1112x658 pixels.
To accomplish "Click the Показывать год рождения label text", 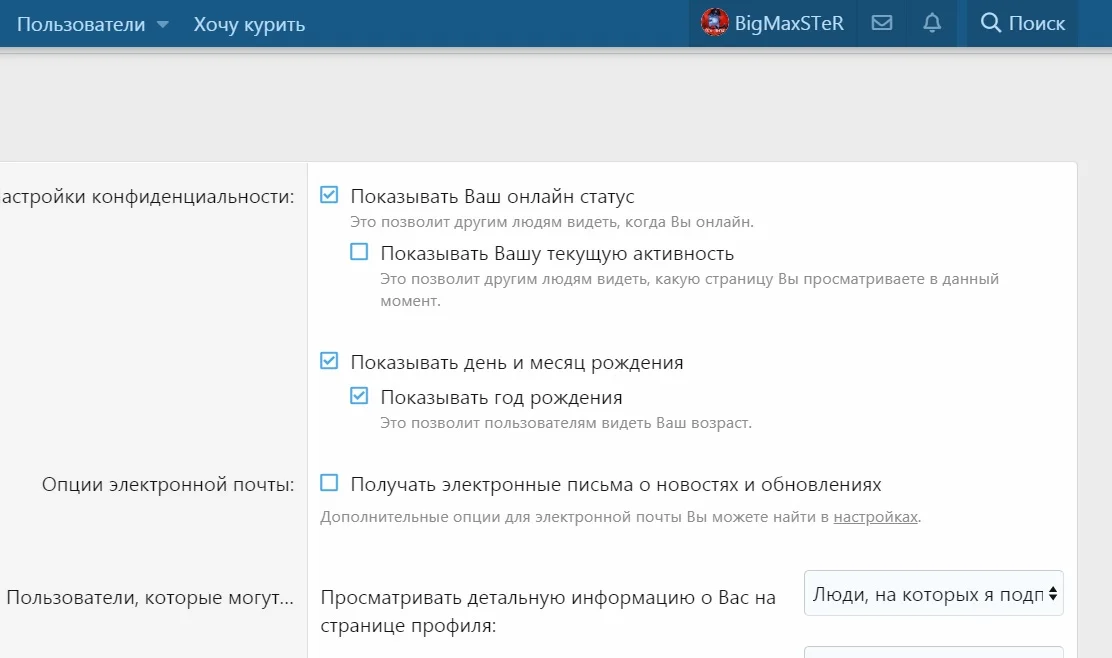I will pyautogui.click(x=501, y=397).
